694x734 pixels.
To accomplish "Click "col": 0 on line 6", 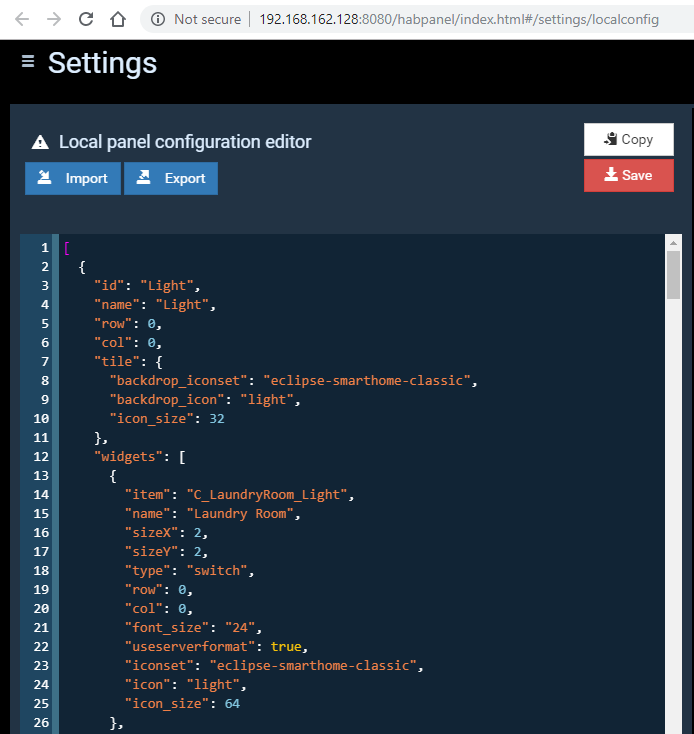I will click(128, 343).
